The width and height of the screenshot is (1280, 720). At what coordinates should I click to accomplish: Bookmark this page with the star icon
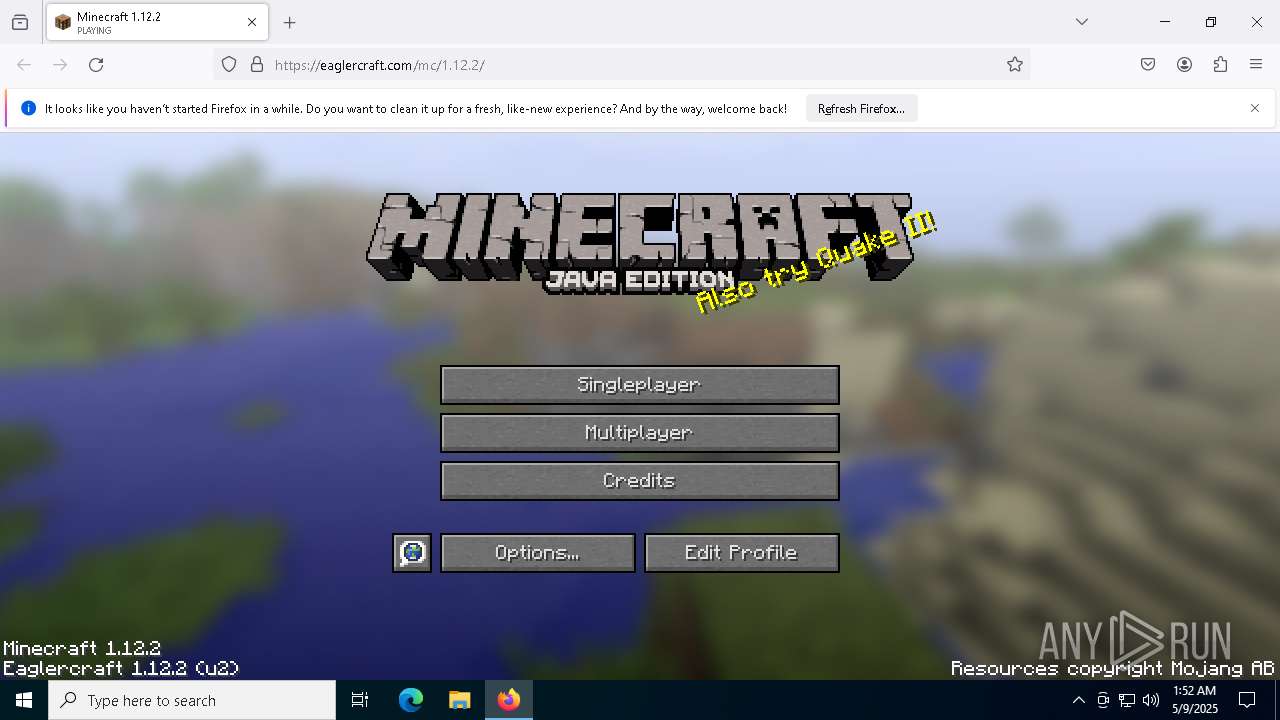1015,65
